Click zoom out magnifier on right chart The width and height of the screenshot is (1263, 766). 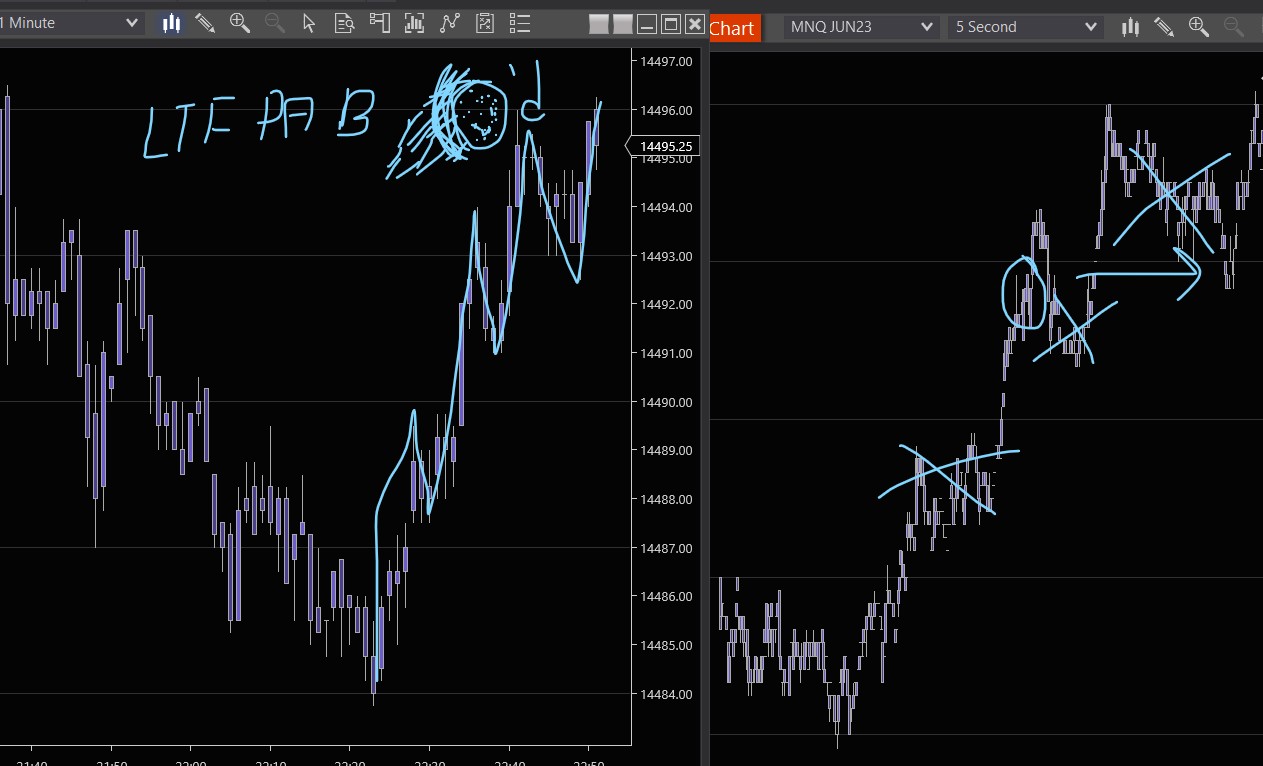(1233, 27)
